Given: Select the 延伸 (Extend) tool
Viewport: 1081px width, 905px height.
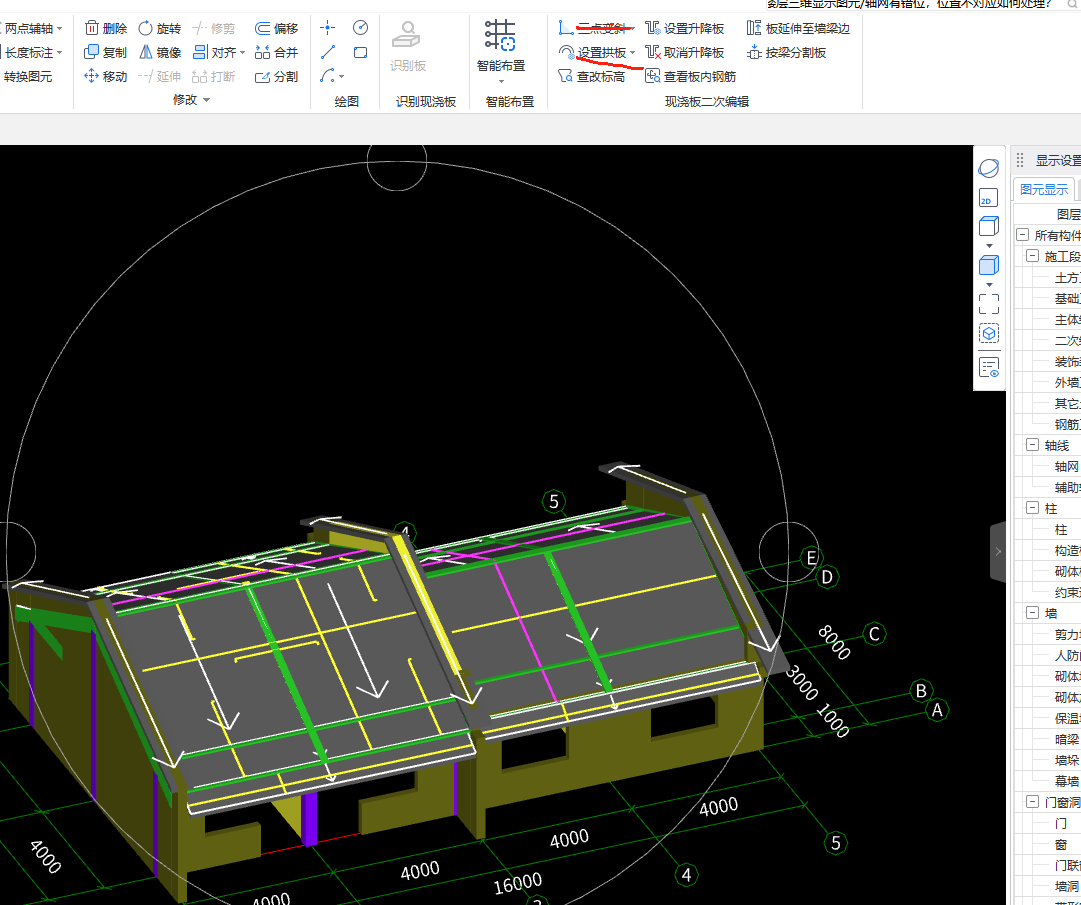Looking at the screenshot, I should [x=159, y=77].
